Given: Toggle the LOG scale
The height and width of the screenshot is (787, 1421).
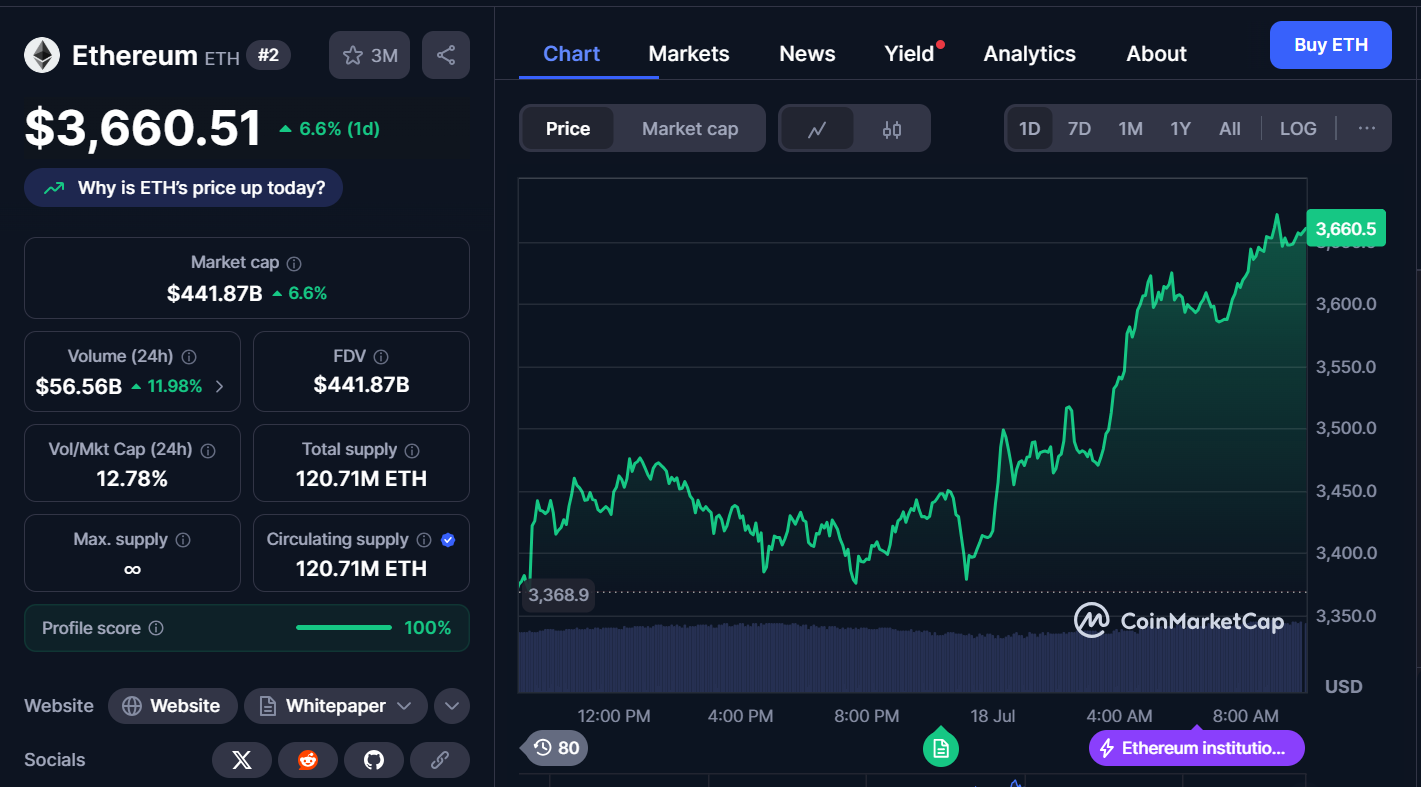Looking at the screenshot, I should pyautogui.click(x=1298, y=129).
